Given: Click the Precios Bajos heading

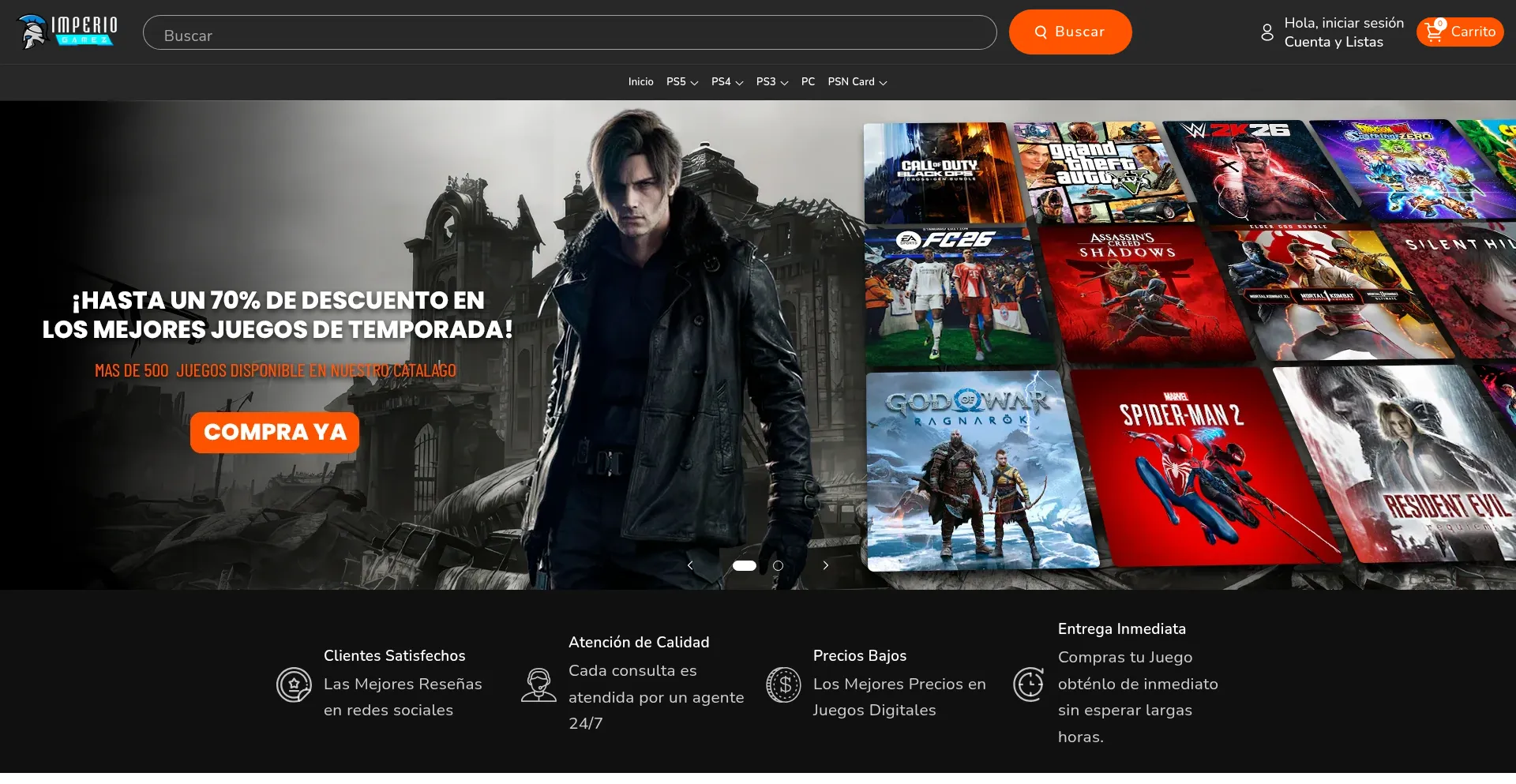Looking at the screenshot, I should 860,656.
